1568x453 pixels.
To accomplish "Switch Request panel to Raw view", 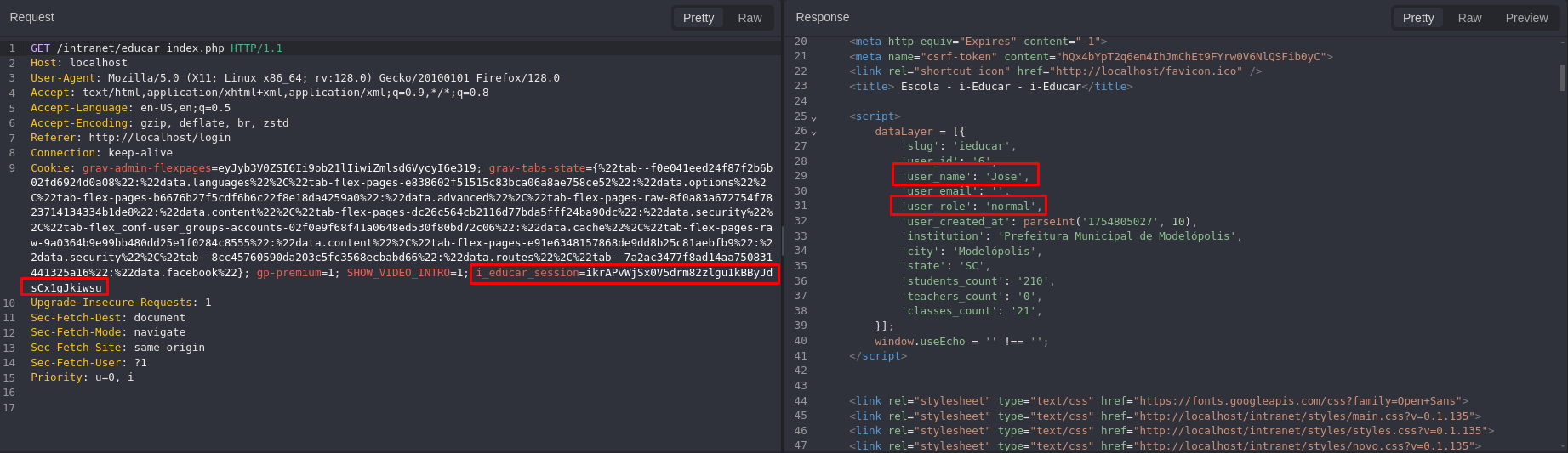I will (750, 18).
